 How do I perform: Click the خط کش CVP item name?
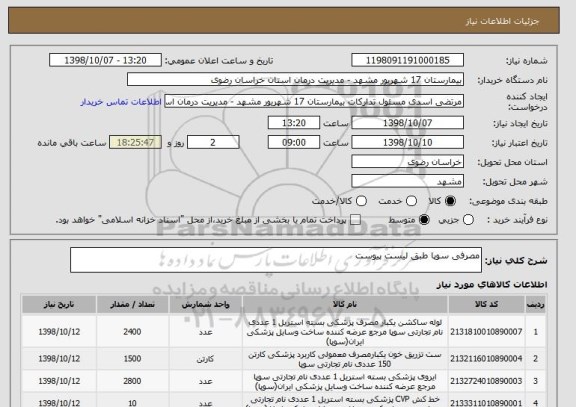click(x=345, y=401)
